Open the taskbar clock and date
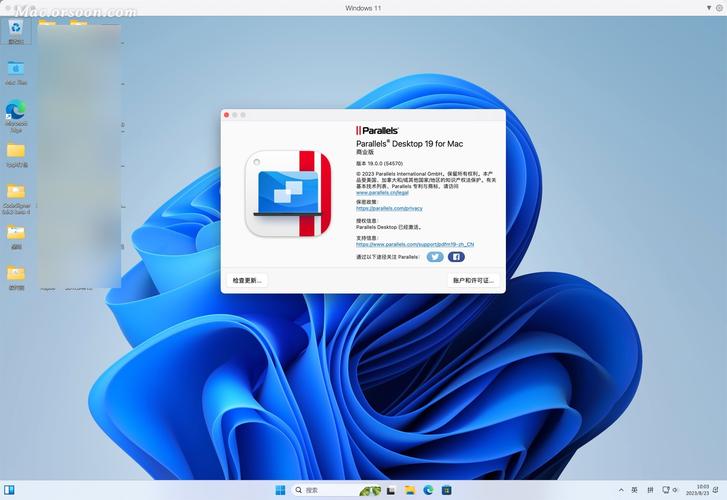This screenshot has width=727, height=500. (x=697, y=490)
